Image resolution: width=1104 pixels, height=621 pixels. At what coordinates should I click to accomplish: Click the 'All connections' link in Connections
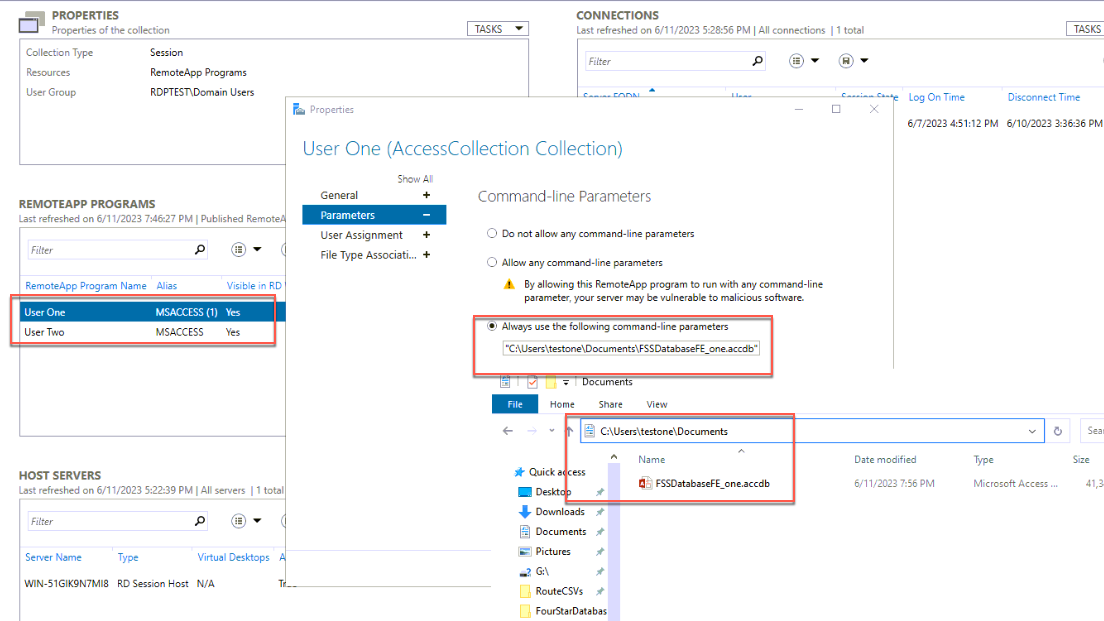click(790, 30)
